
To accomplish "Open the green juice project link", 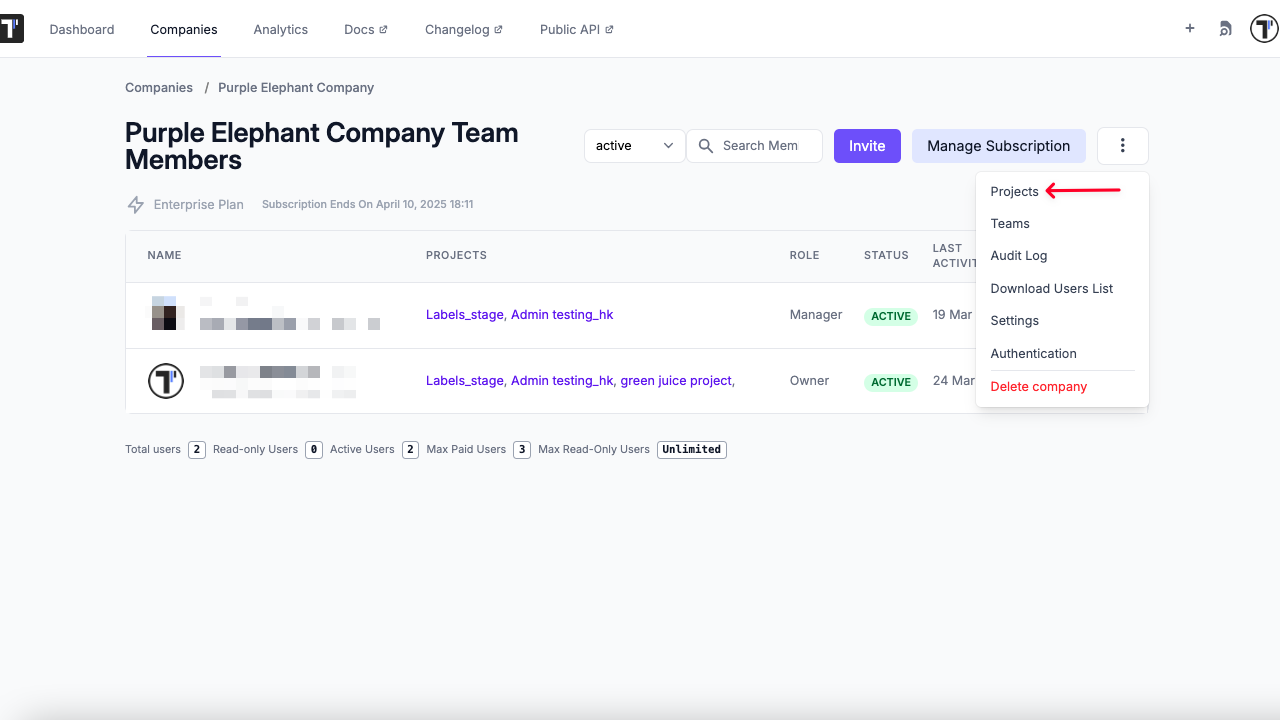I will click(x=676, y=381).
